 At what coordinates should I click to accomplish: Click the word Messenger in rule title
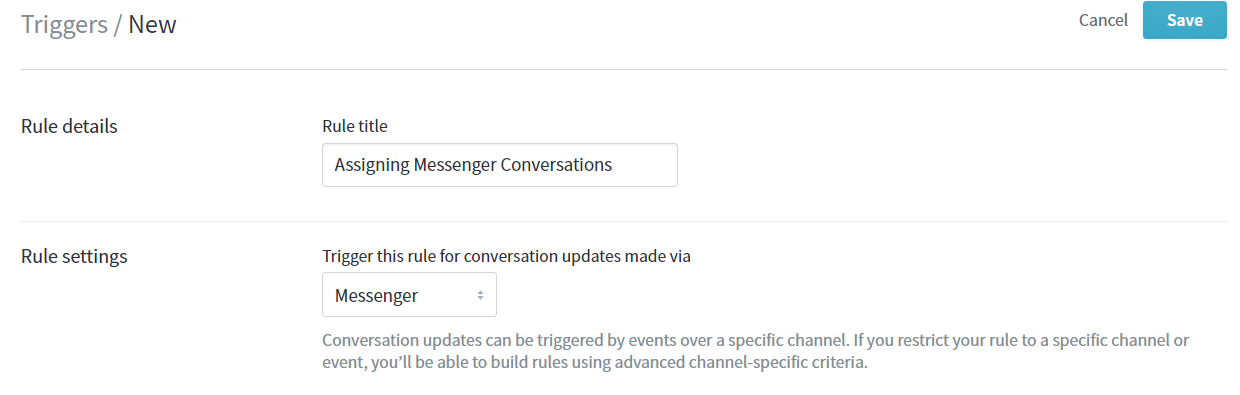[454, 165]
